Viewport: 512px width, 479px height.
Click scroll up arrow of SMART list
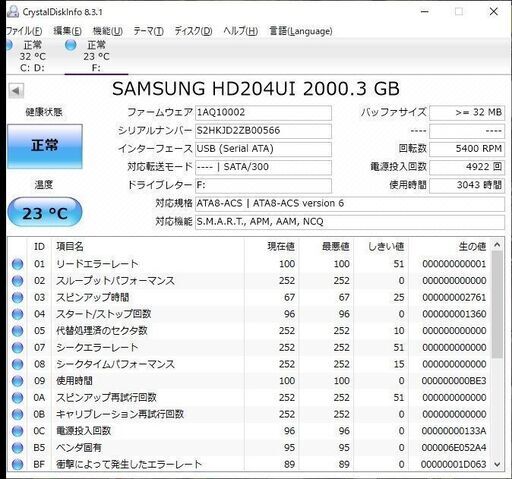(x=497, y=245)
